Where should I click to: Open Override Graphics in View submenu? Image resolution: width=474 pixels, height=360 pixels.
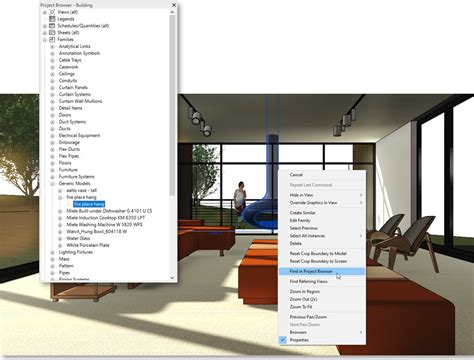[322, 202]
